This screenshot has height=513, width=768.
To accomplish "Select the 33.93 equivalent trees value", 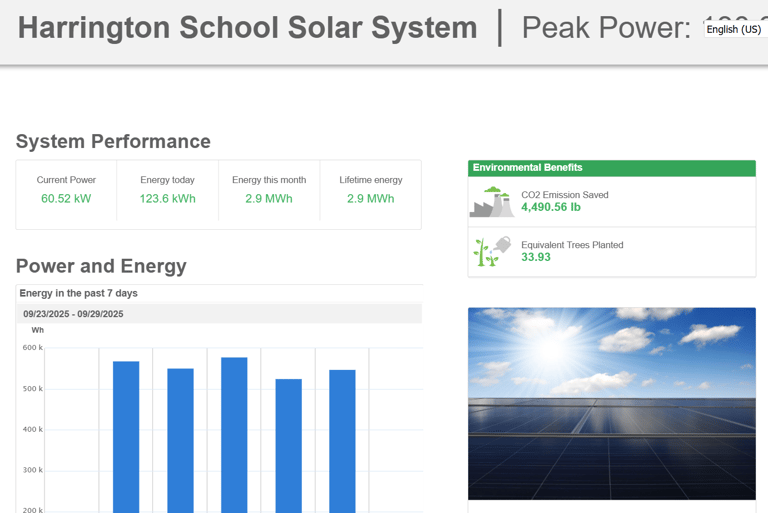I will click(536, 257).
